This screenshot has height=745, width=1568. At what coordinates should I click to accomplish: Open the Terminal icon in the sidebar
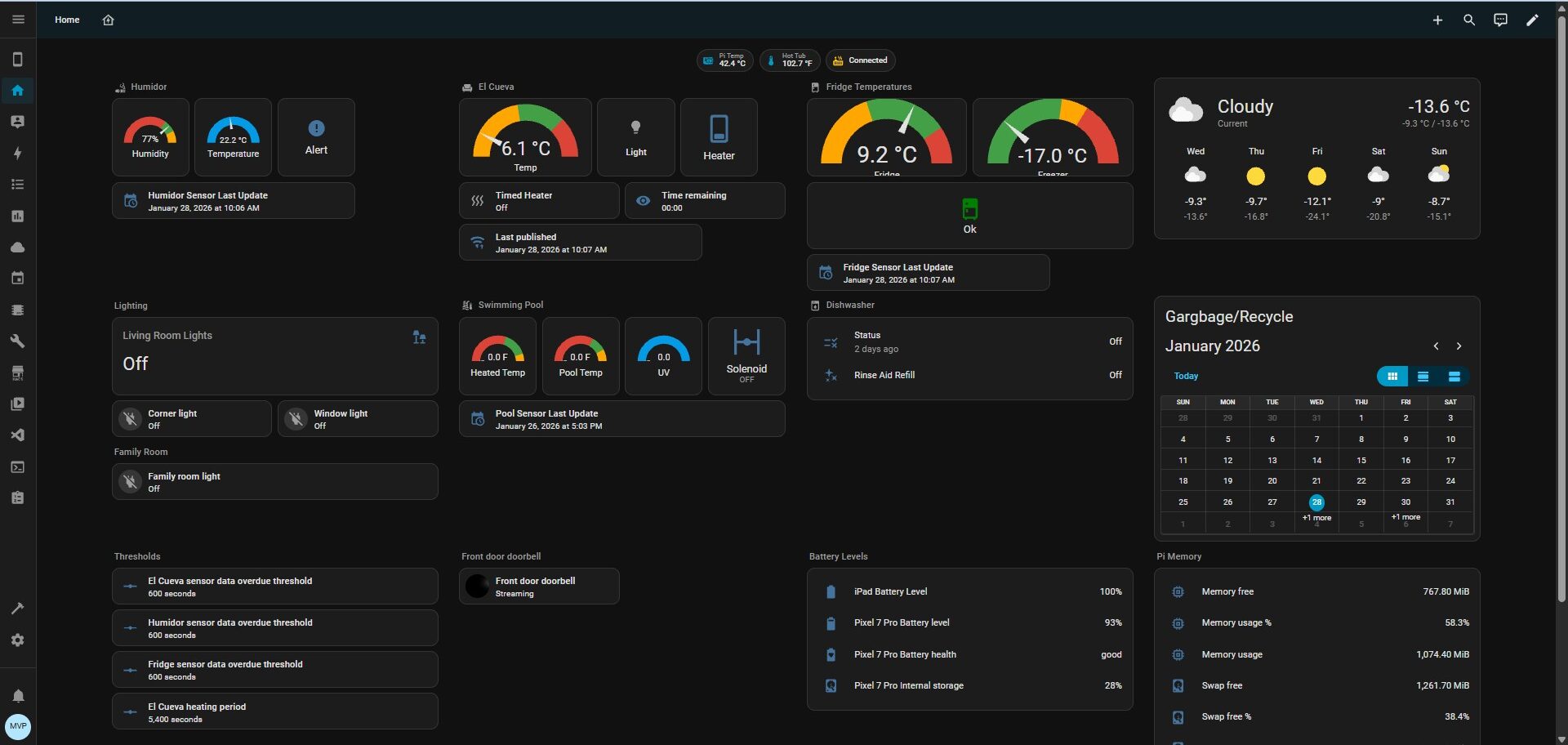point(17,467)
